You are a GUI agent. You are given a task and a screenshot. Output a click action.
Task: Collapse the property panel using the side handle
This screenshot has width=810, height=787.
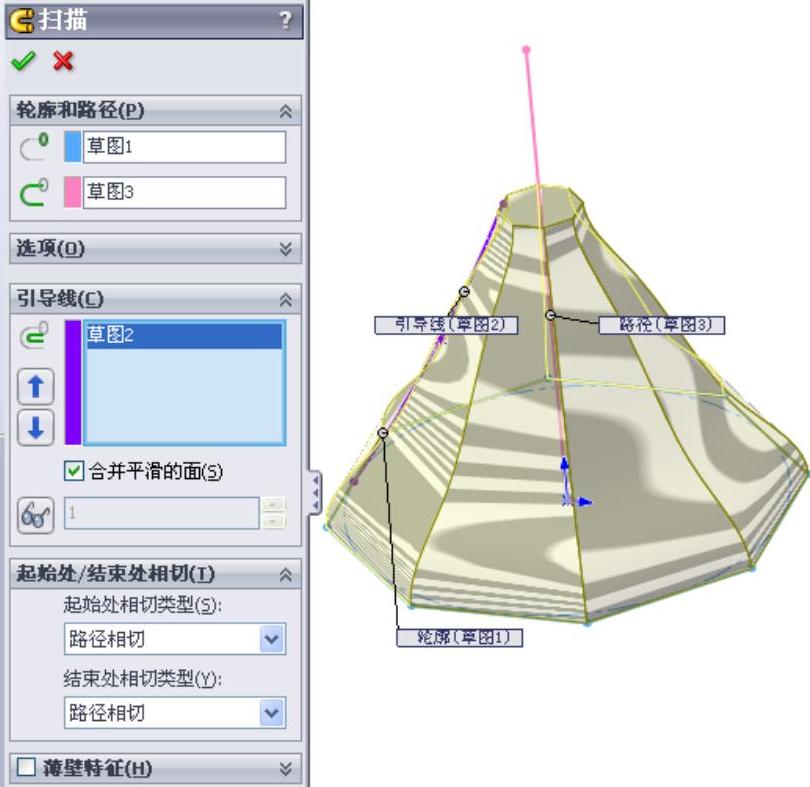[x=315, y=492]
